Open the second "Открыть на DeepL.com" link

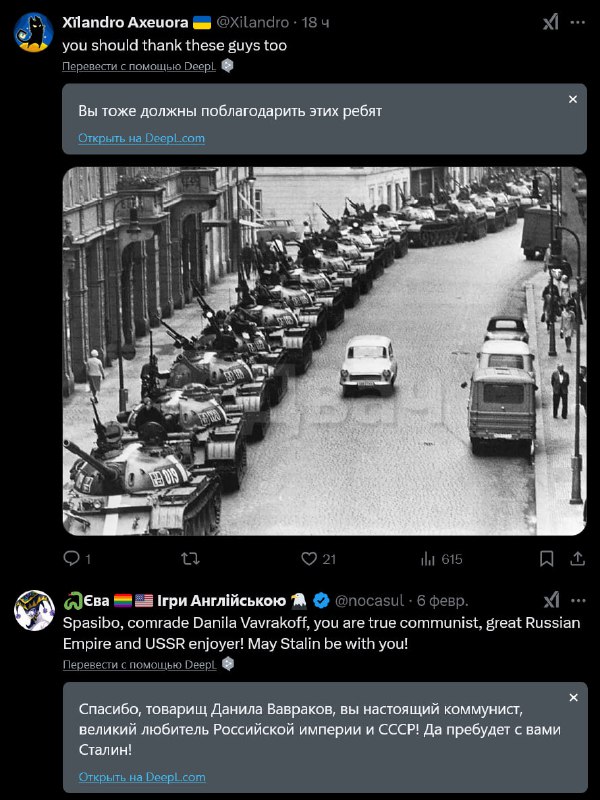[x=141, y=777]
